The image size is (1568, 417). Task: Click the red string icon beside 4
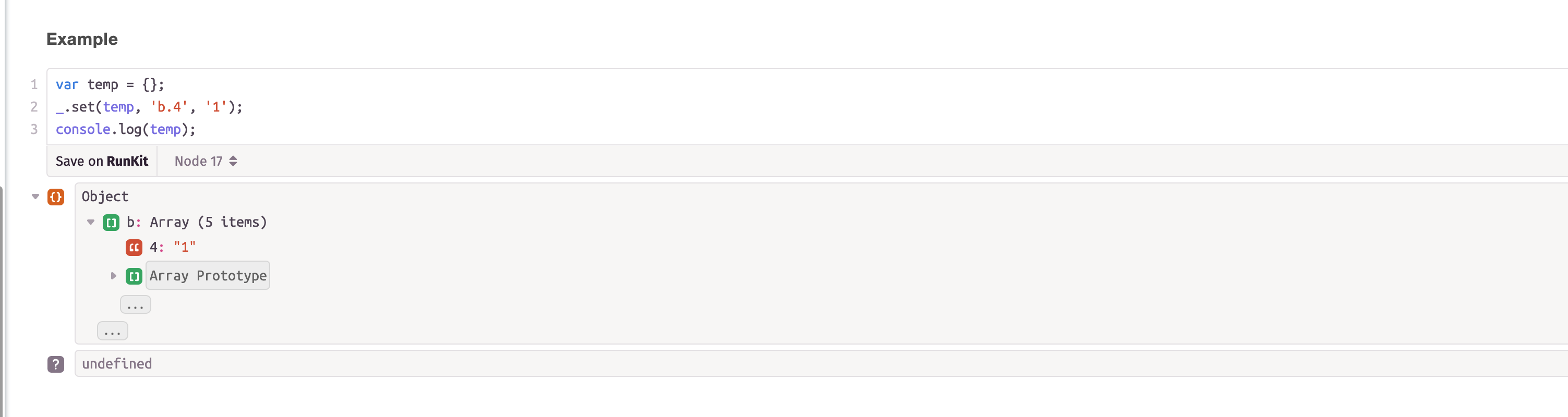pos(134,247)
